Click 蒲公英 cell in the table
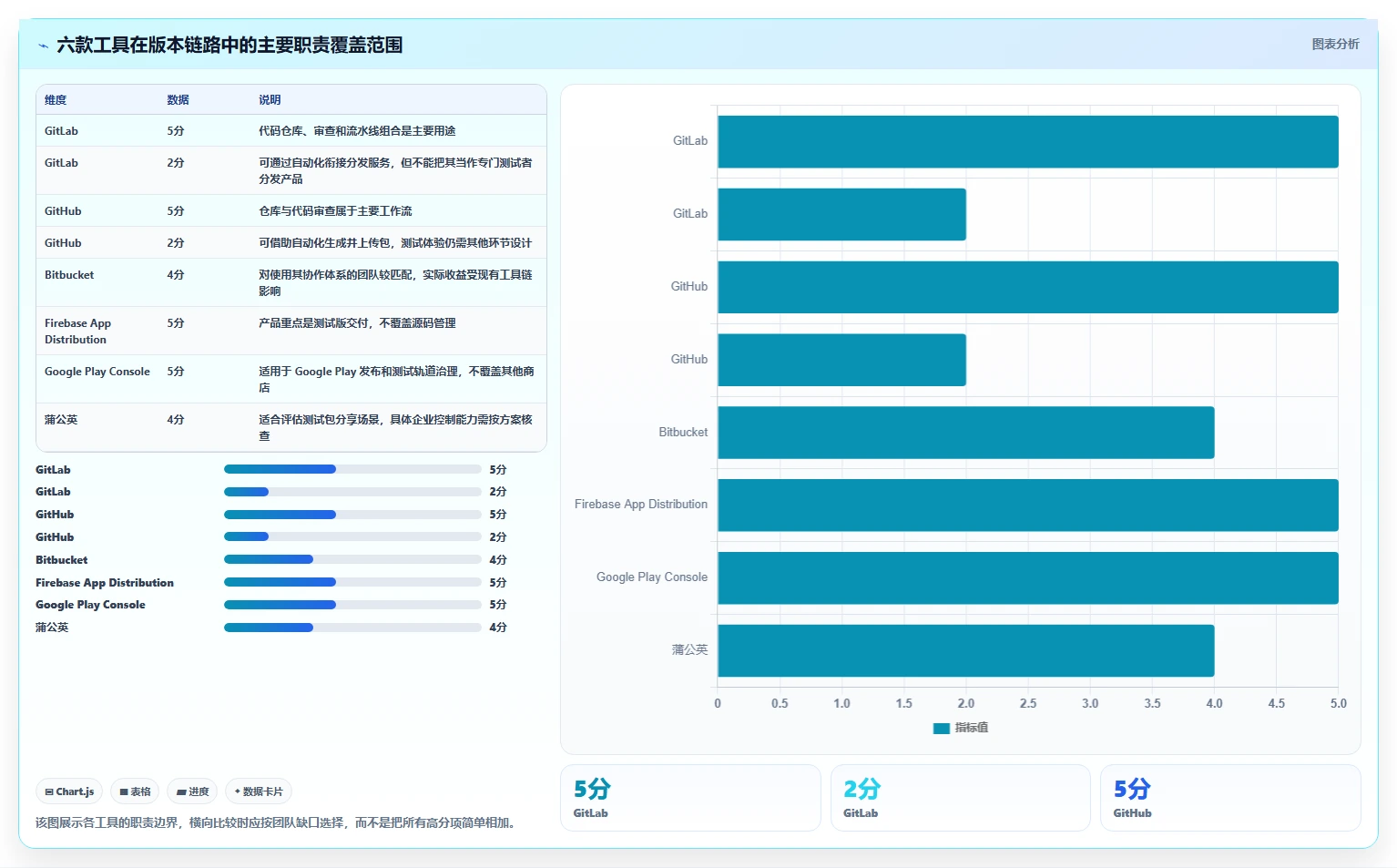The height and width of the screenshot is (868, 1397). click(x=61, y=420)
